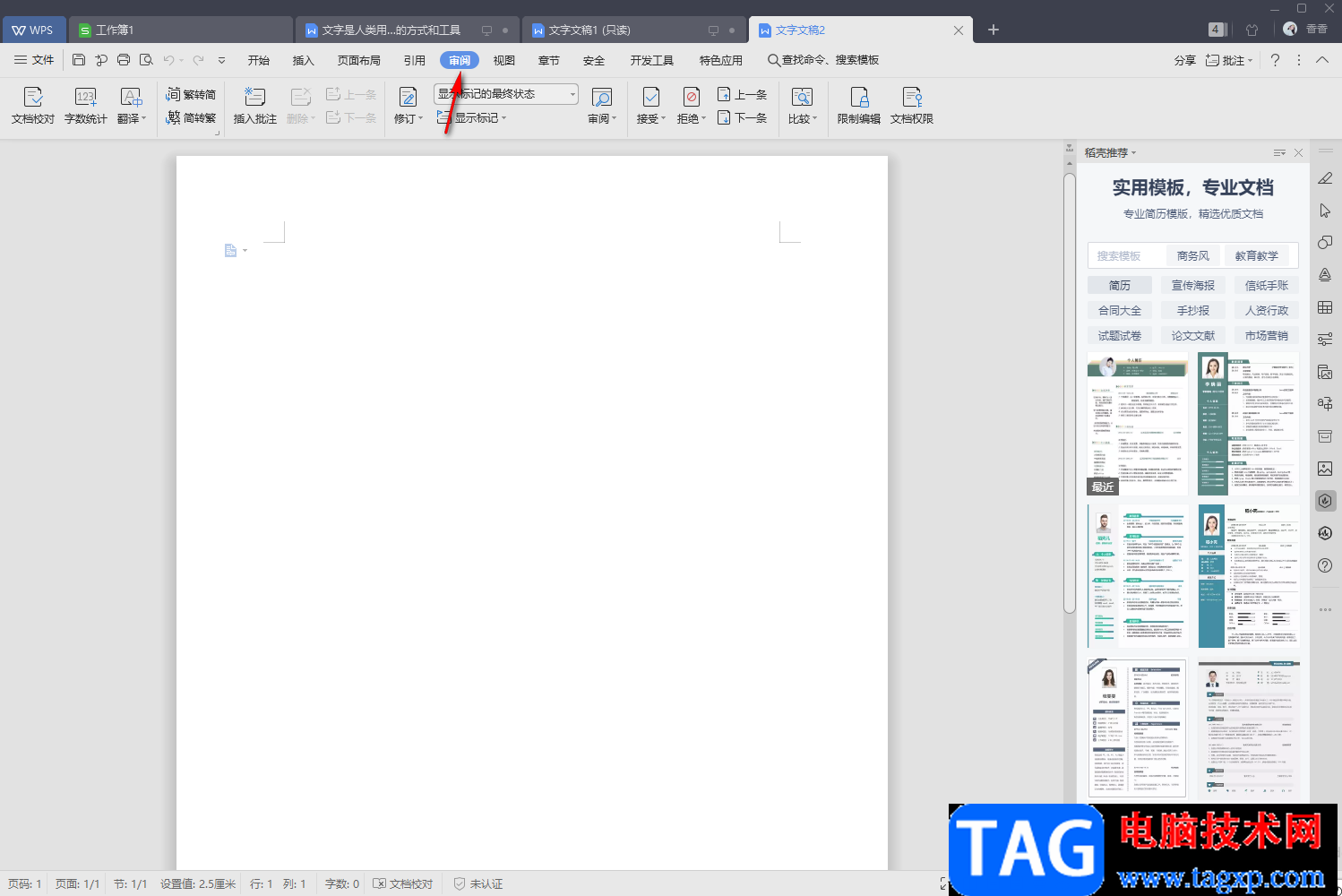Screen dimensions: 1342x896
Task: Choose the 宣传海报 template category
Action: [1193, 285]
